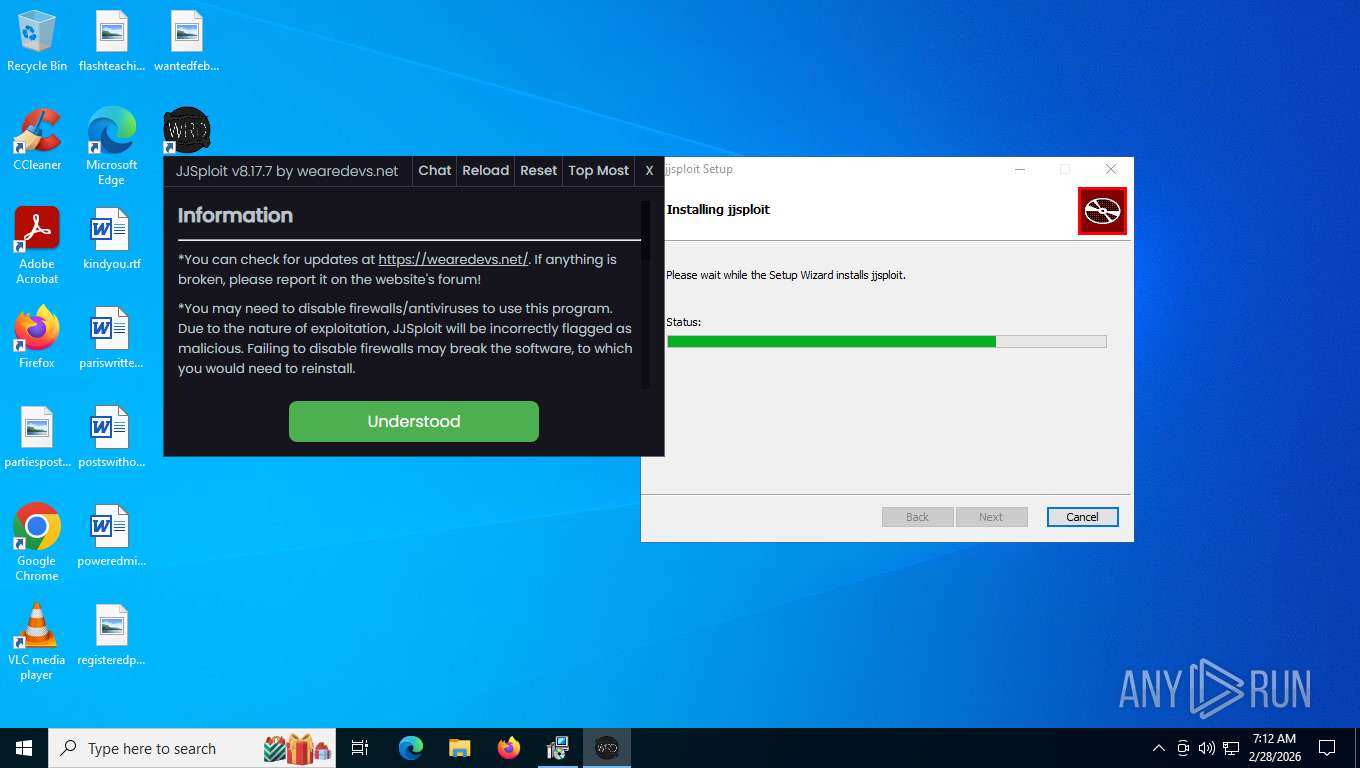Minimize the jjsploit Setup window
1360x768 pixels.
1019,170
